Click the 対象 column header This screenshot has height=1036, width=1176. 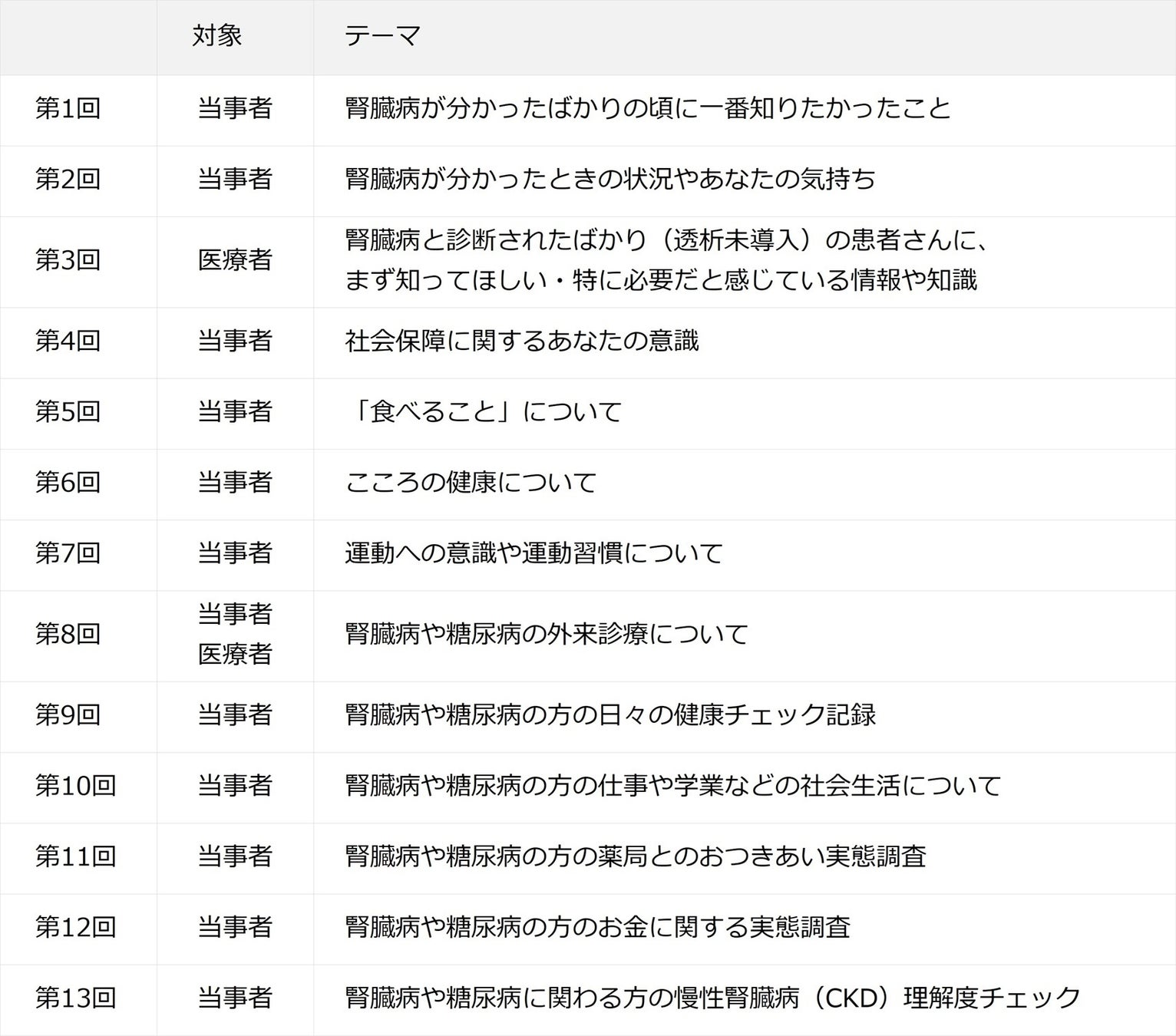point(216,36)
